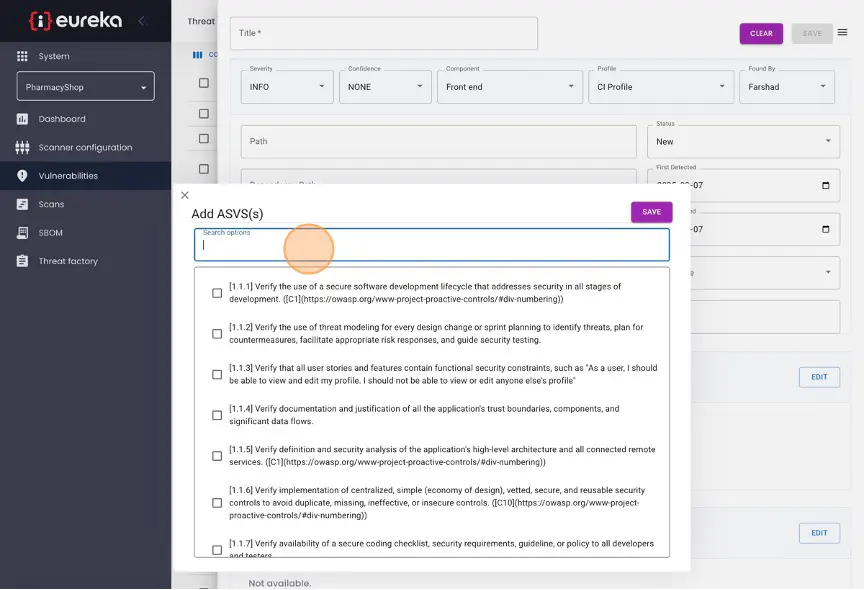Open the PharmacyShop project selector

coord(85,86)
